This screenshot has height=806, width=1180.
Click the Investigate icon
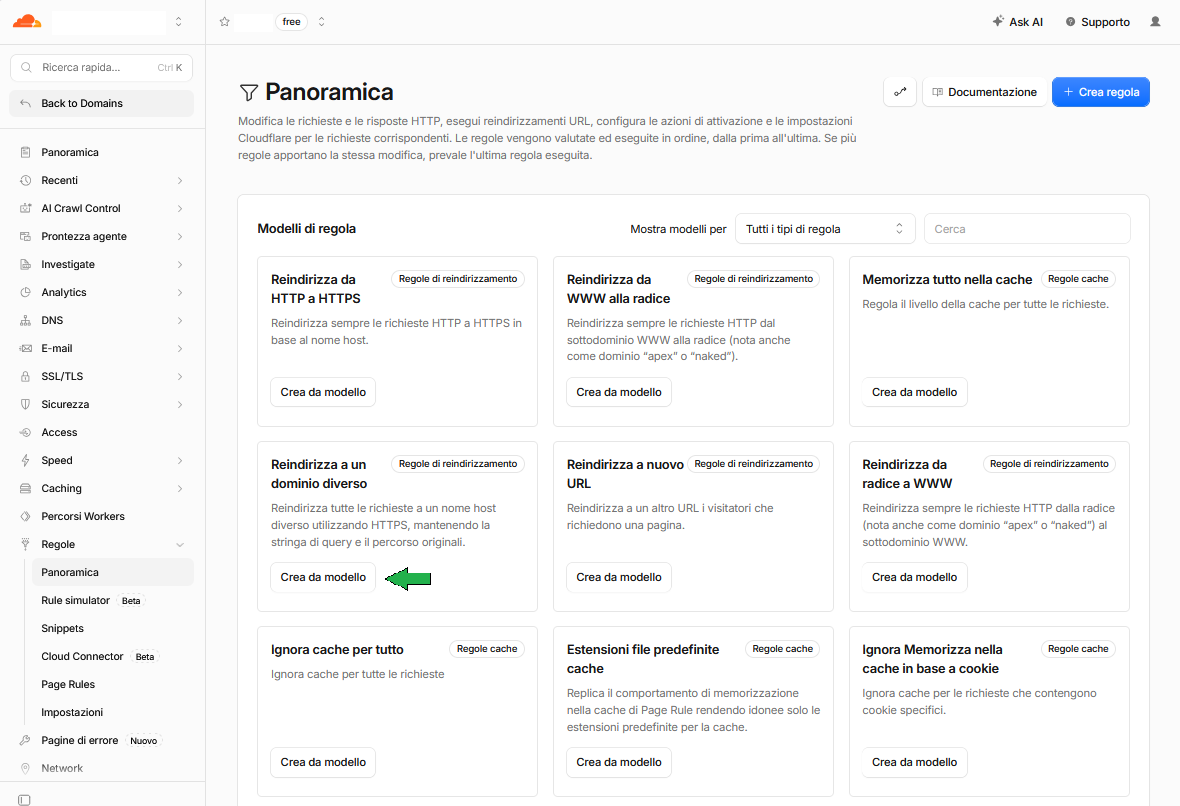[x=26, y=264]
